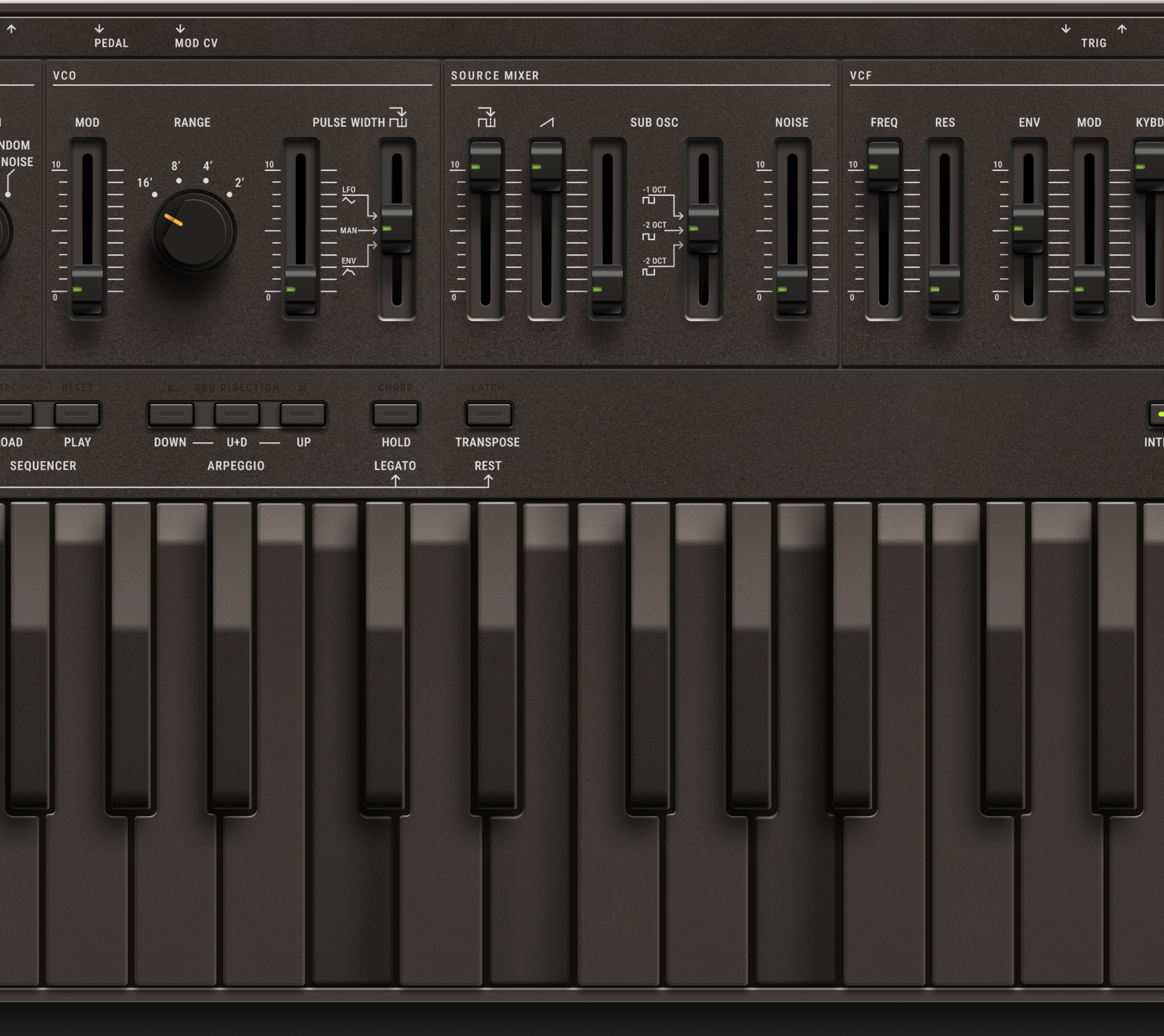This screenshot has height=1036, width=1164.
Task: Select the sawtooth wave icon in Source Mixer
Action: (547, 121)
